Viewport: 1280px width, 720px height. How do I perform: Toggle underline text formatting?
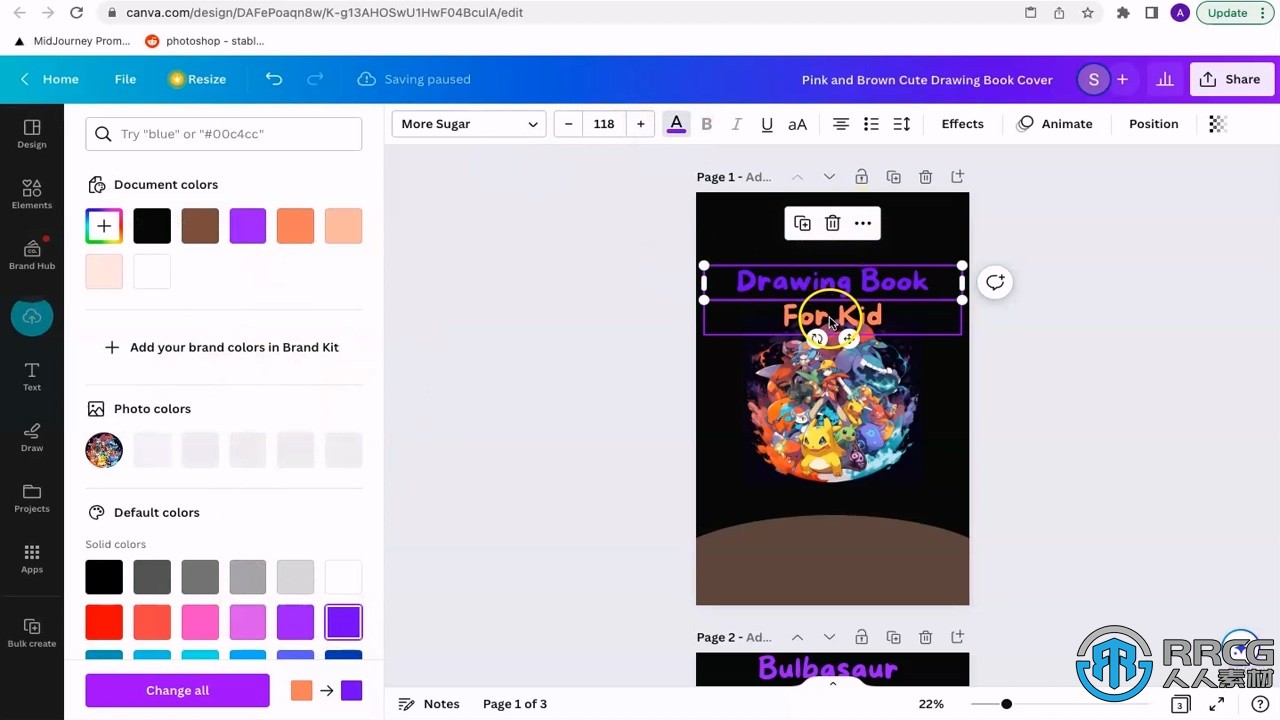[767, 124]
